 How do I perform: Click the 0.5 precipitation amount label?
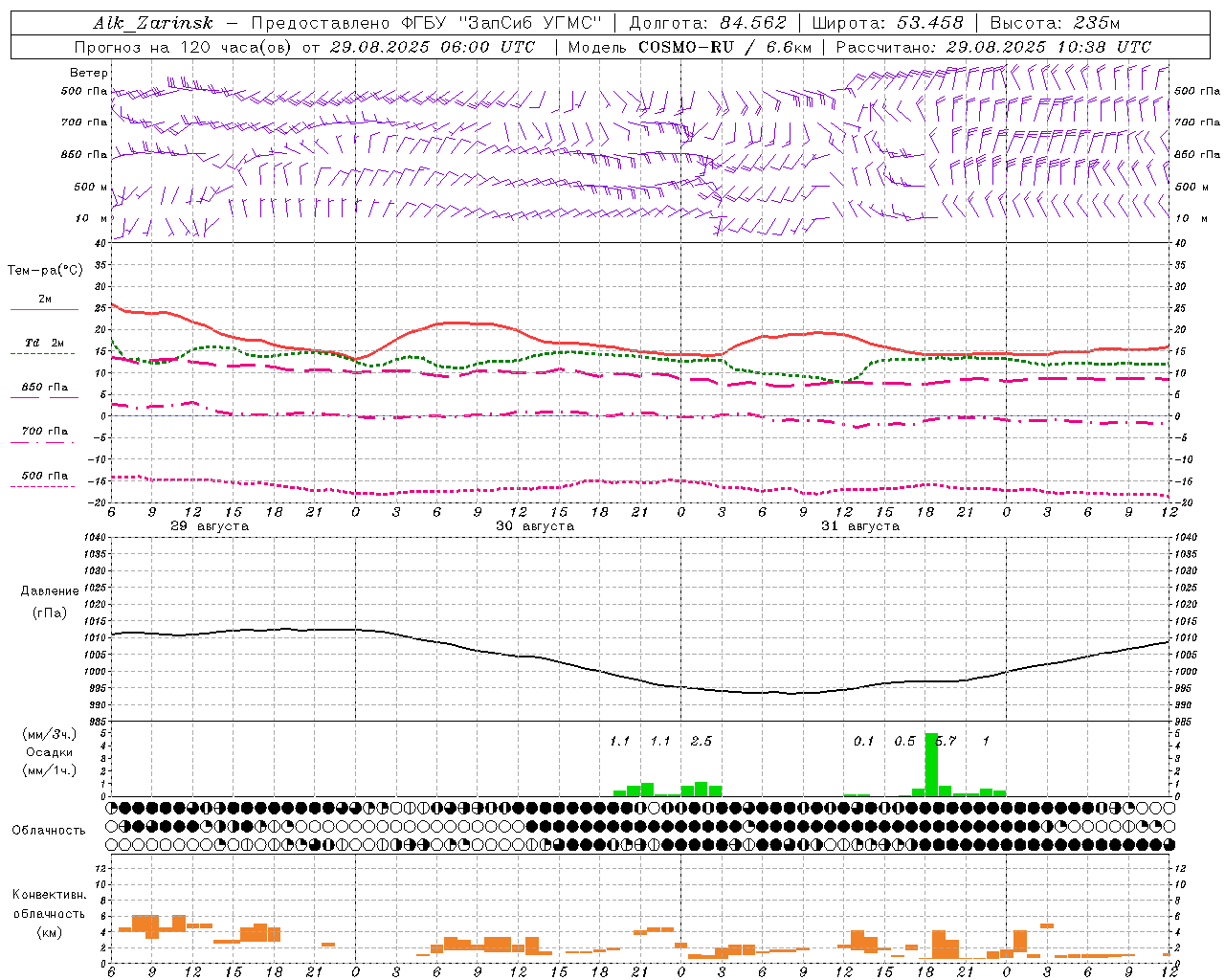click(904, 741)
